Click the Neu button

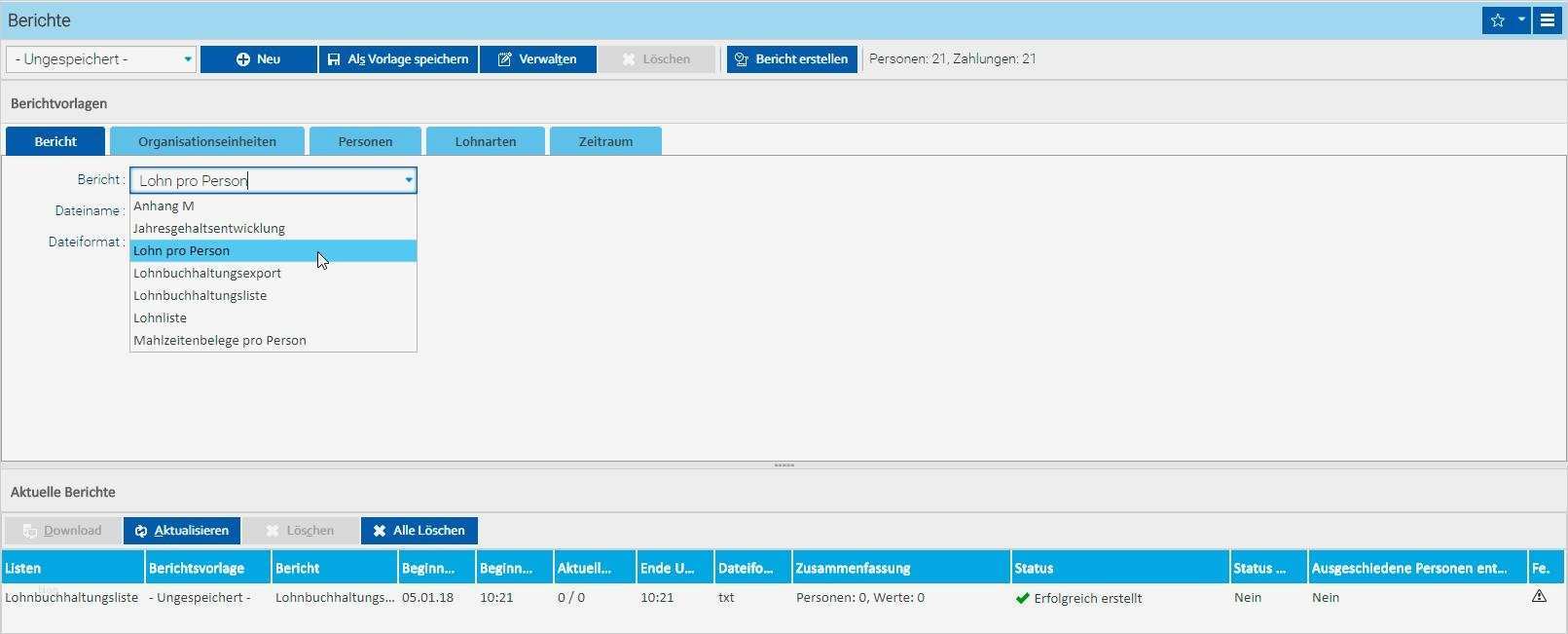259,59
